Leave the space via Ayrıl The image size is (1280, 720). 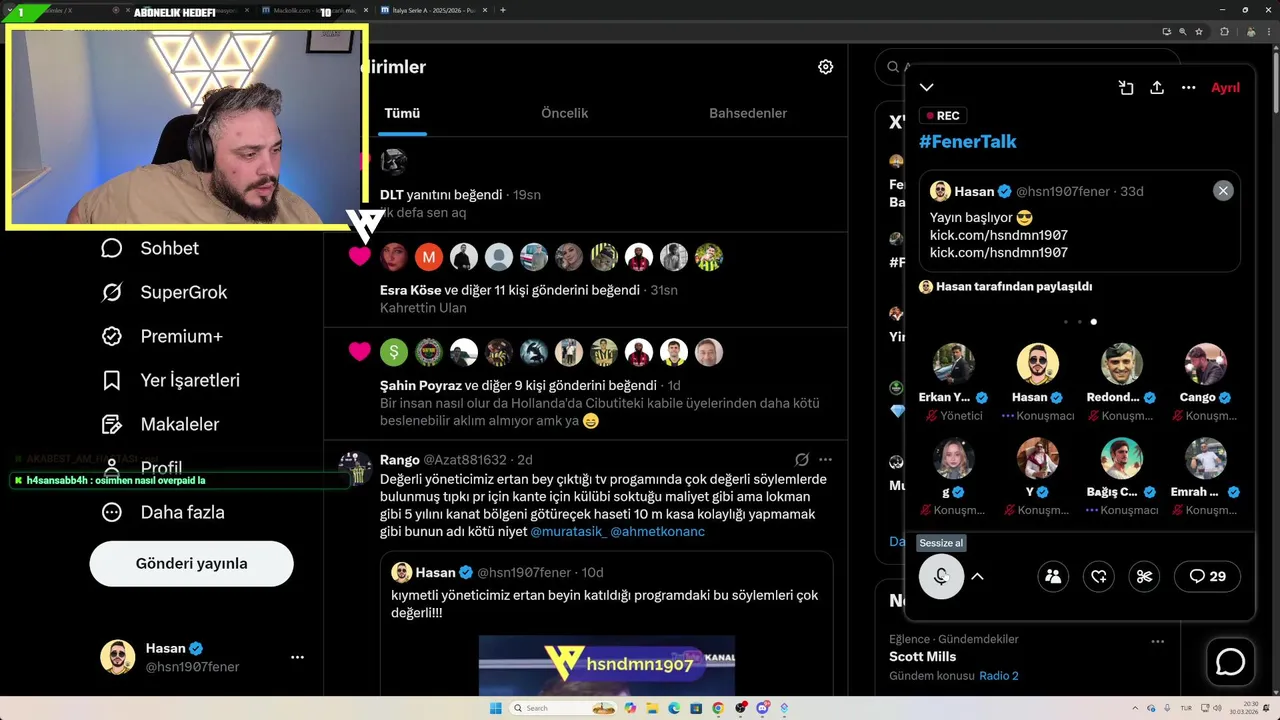1225,88
